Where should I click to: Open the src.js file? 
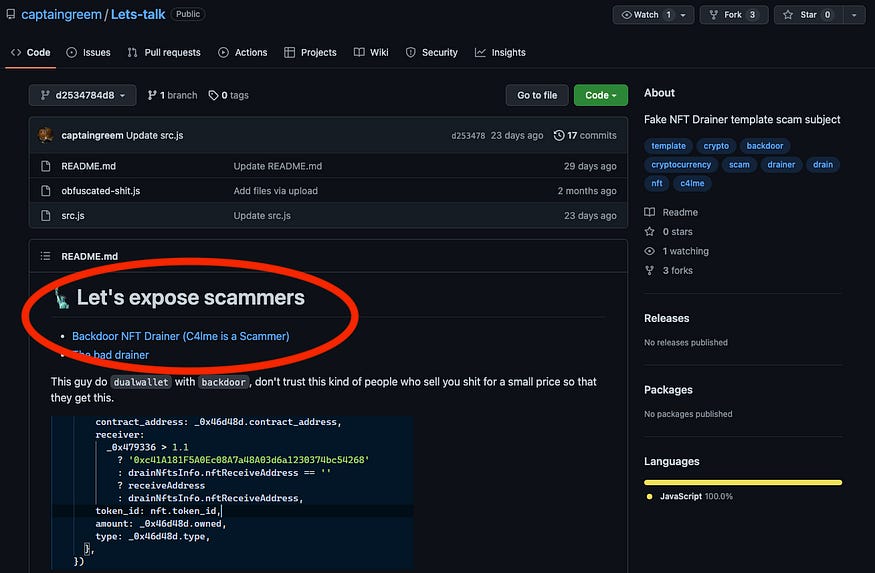coord(73,215)
